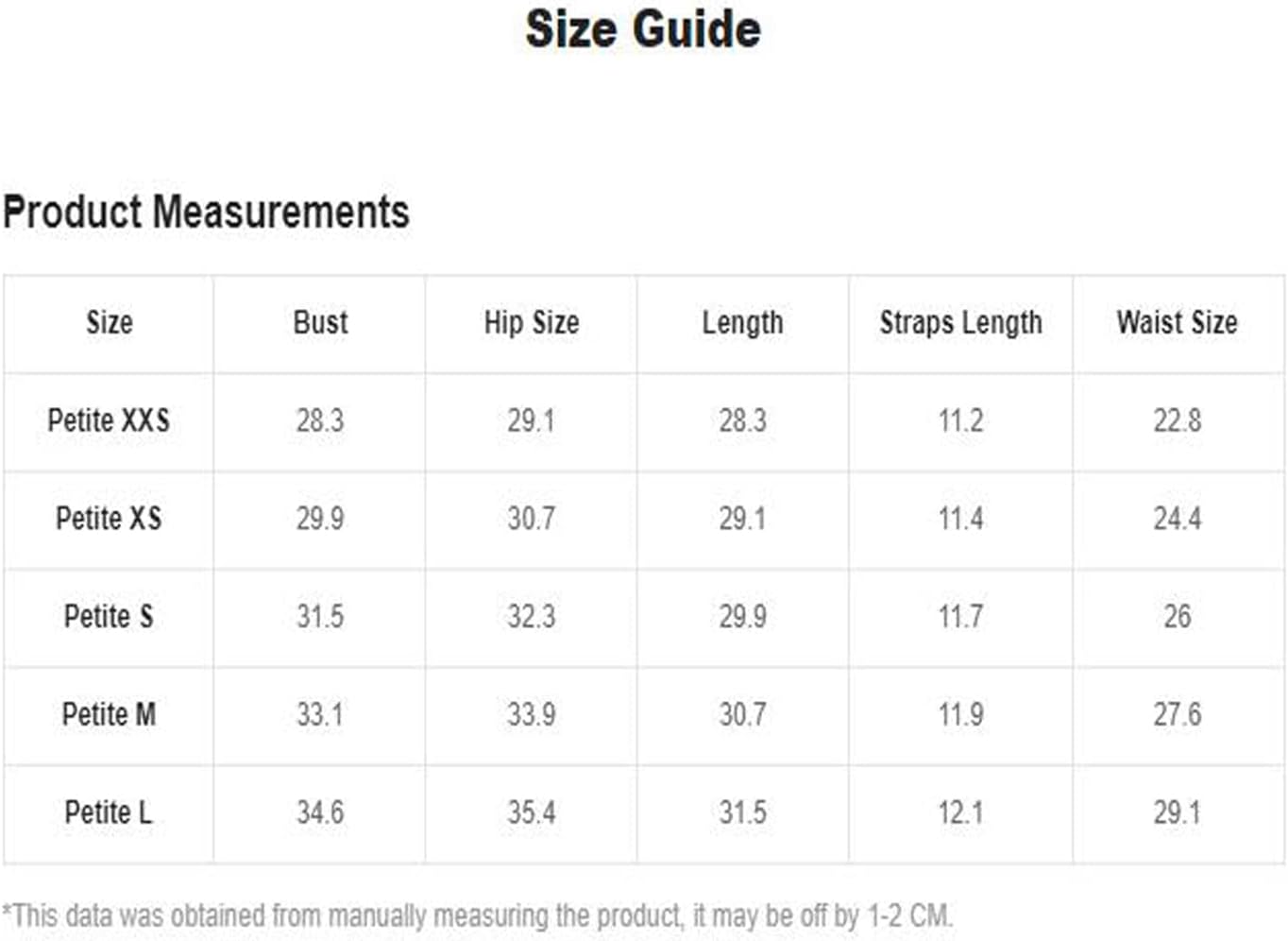Select the Petite L row label

(x=109, y=813)
